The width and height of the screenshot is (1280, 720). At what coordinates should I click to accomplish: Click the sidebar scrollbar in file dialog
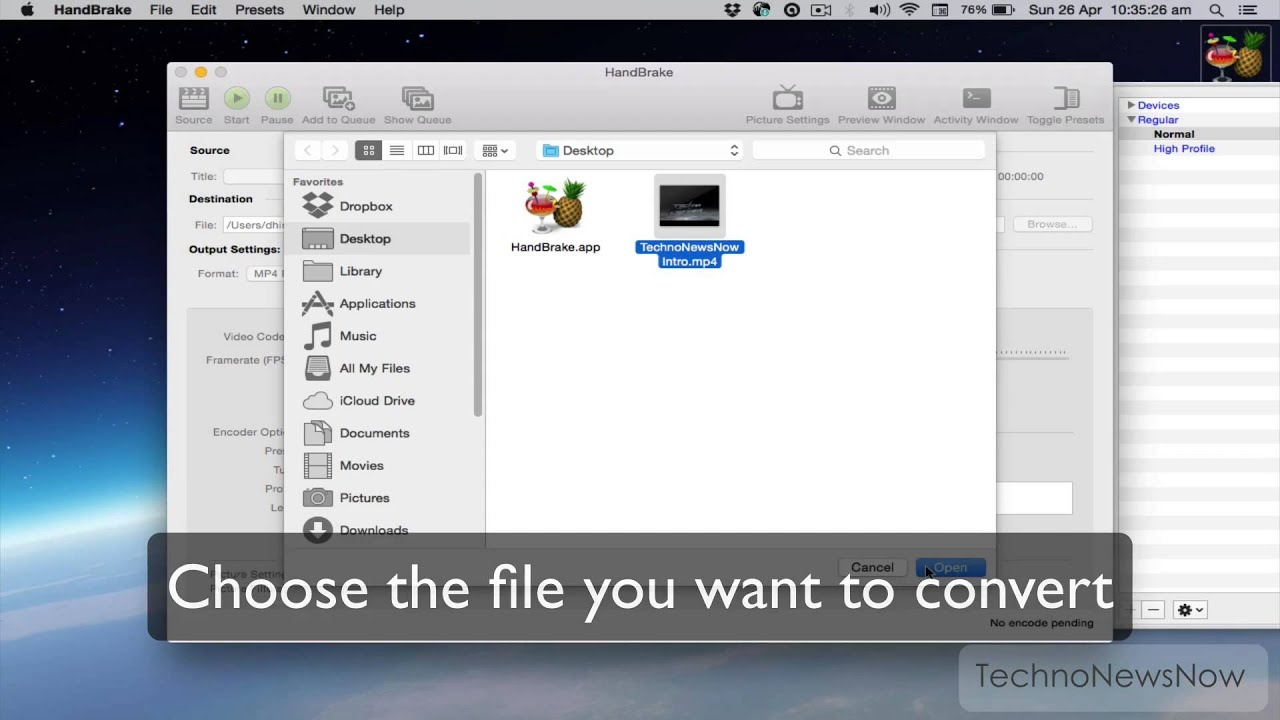click(478, 295)
